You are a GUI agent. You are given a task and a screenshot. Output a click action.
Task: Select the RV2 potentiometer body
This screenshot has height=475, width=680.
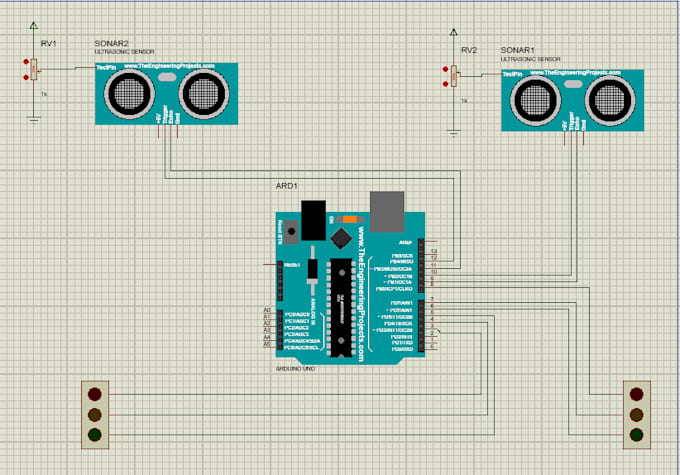pos(454,76)
